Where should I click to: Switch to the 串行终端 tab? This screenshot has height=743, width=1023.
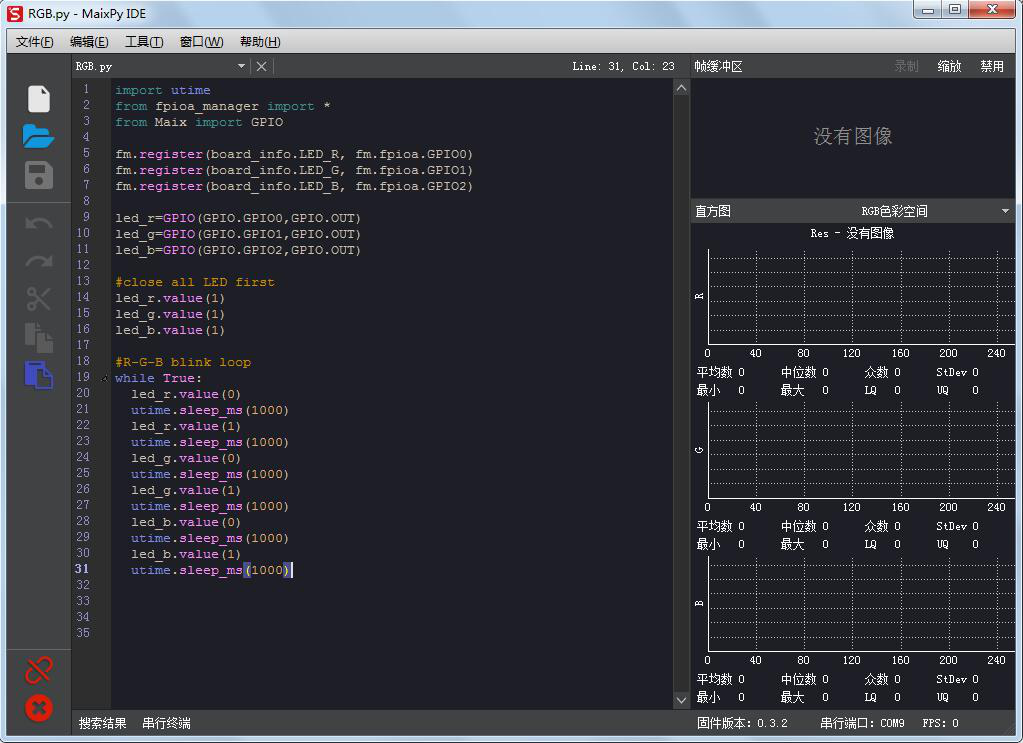tap(166, 723)
